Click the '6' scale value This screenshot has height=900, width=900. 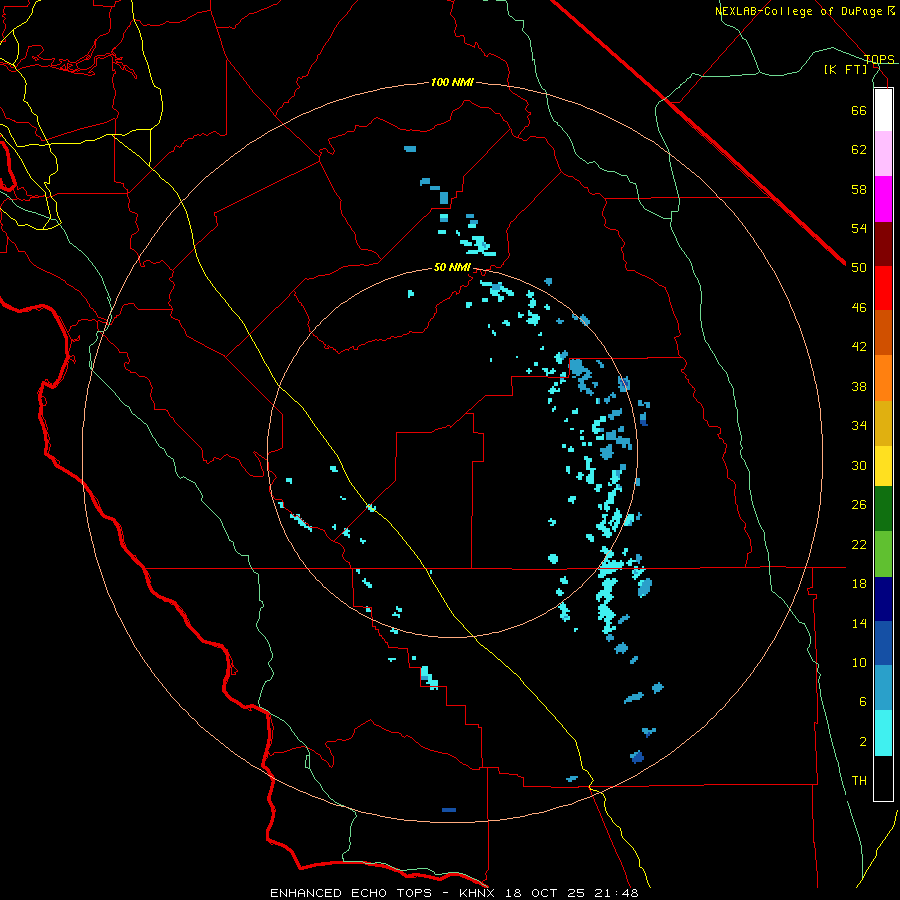[862, 702]
